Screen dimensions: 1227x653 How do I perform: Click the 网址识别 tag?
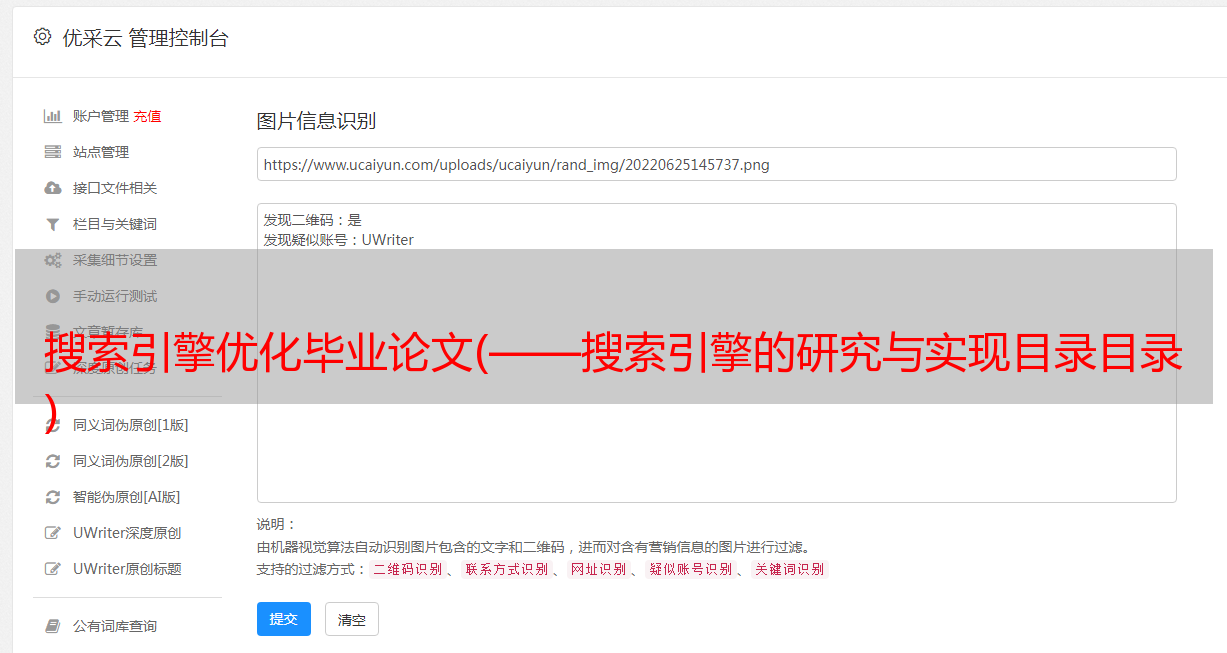[598, 569]
